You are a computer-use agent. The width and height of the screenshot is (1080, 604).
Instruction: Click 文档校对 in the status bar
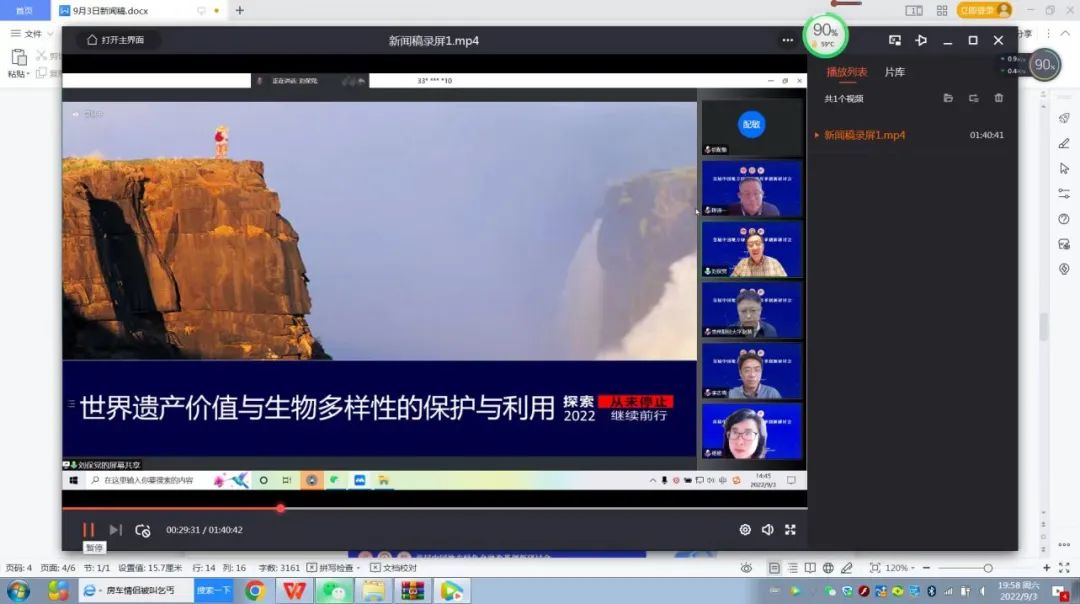[395, 568]
